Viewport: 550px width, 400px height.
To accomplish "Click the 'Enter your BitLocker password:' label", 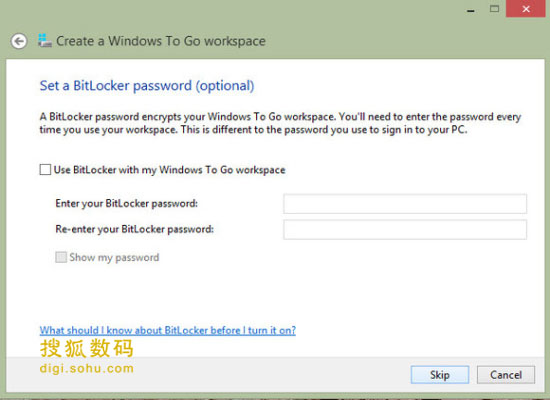I will point(127,204).
